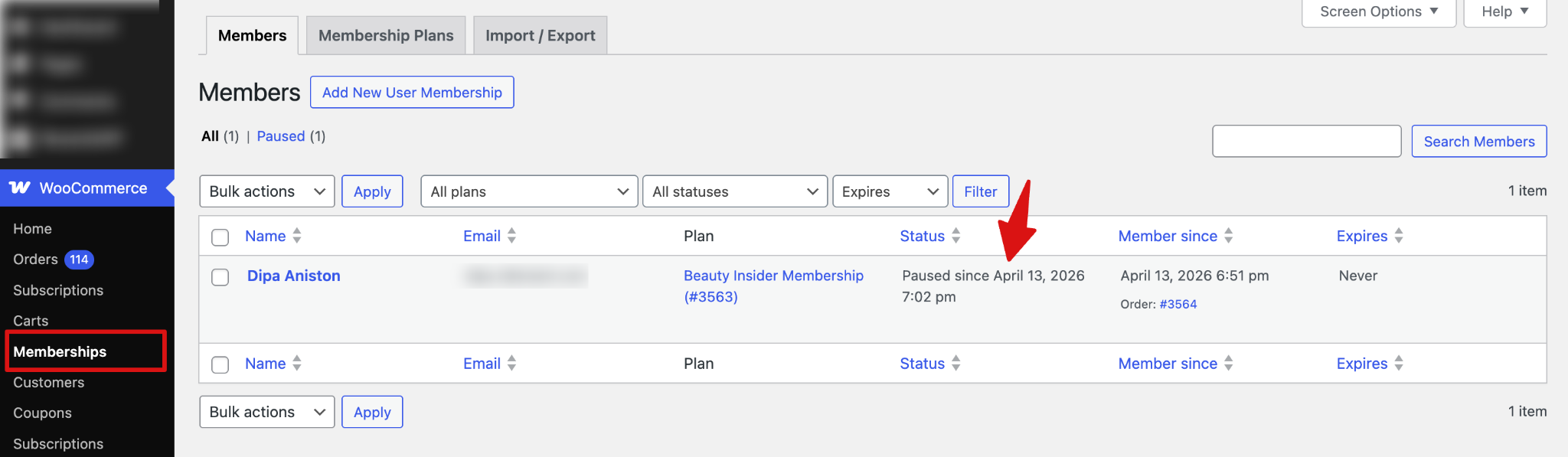
Task: Check the select-all checkbox in the table header
Action: (x=220, y=237)
